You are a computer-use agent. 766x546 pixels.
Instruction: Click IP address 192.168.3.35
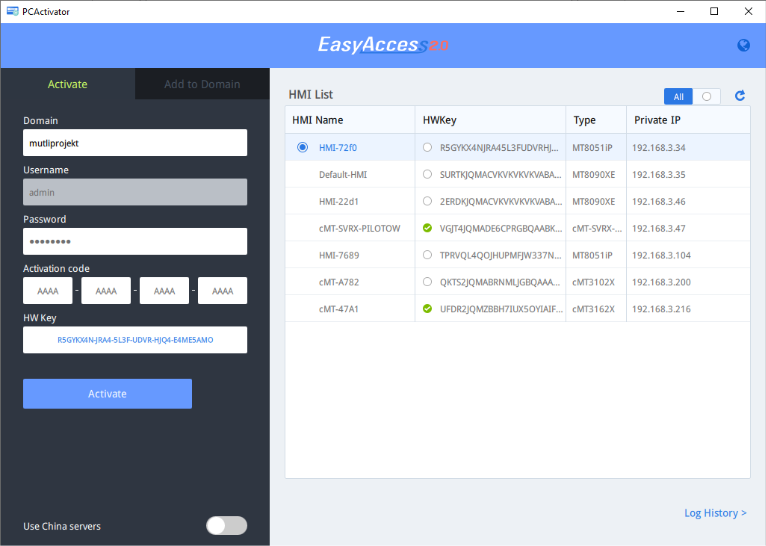tap(659, 174)
